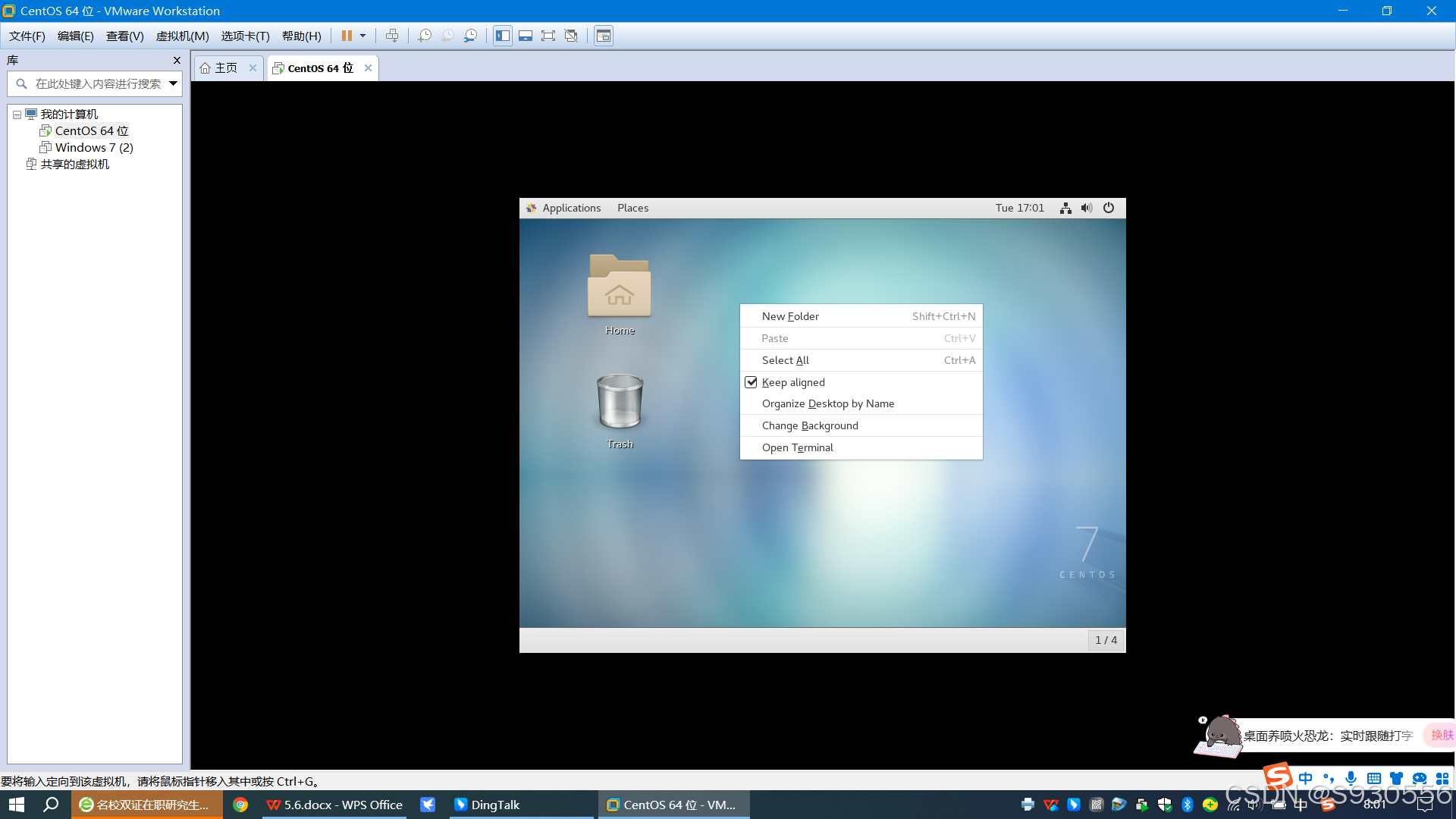Uncheck Keep aligned in the context menu

[x=752, y=382]
